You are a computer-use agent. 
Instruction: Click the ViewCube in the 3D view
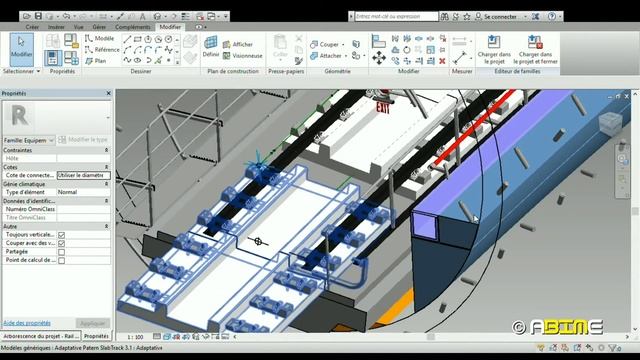pyautogui.click(x=610, y=123)
